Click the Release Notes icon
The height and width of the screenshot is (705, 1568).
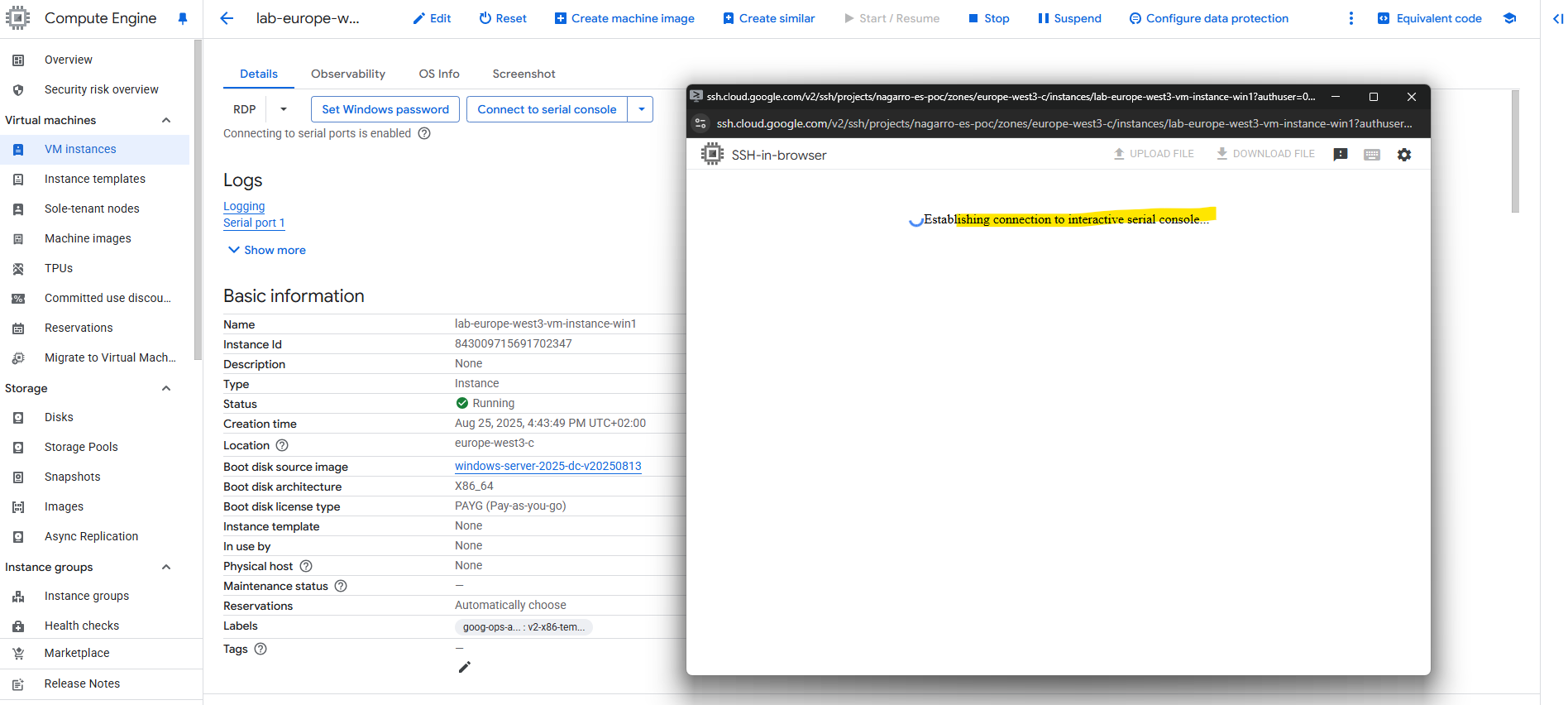point(18,683)
